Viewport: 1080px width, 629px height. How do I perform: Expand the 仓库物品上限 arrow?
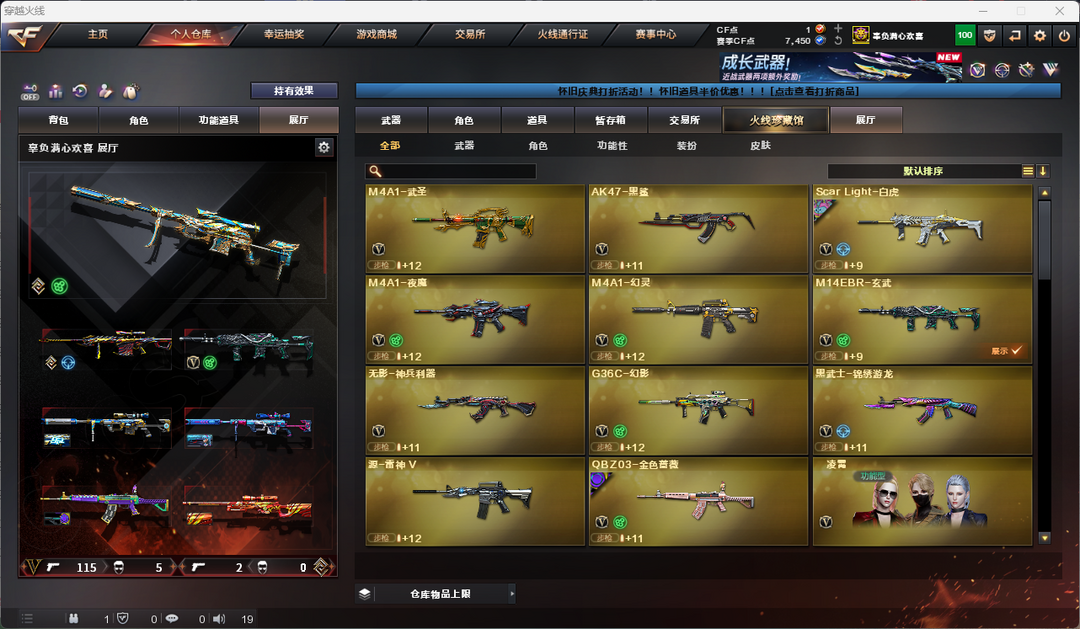point(512,593)
